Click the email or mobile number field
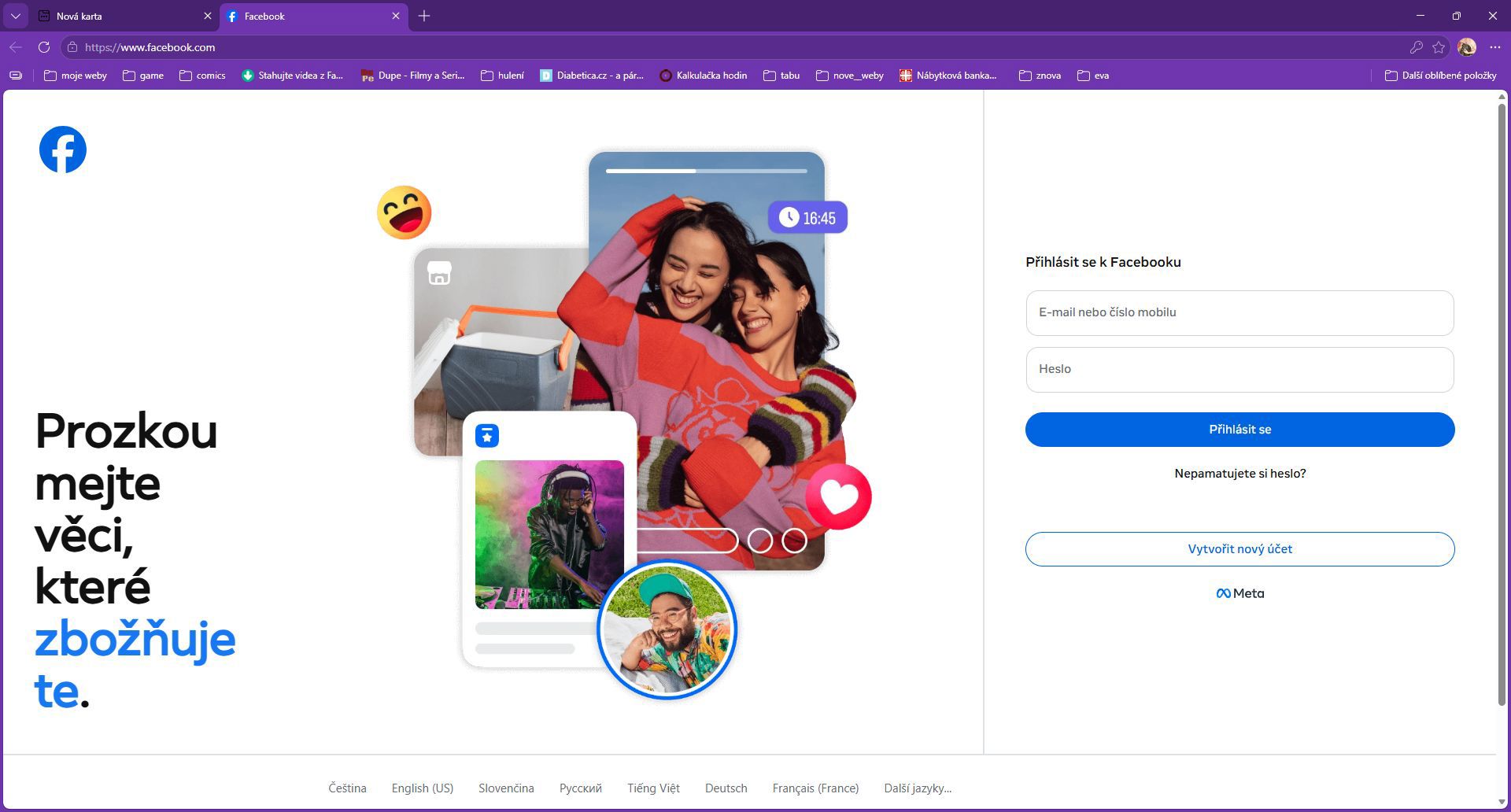1511x812 pixels. coord(1239,313)
